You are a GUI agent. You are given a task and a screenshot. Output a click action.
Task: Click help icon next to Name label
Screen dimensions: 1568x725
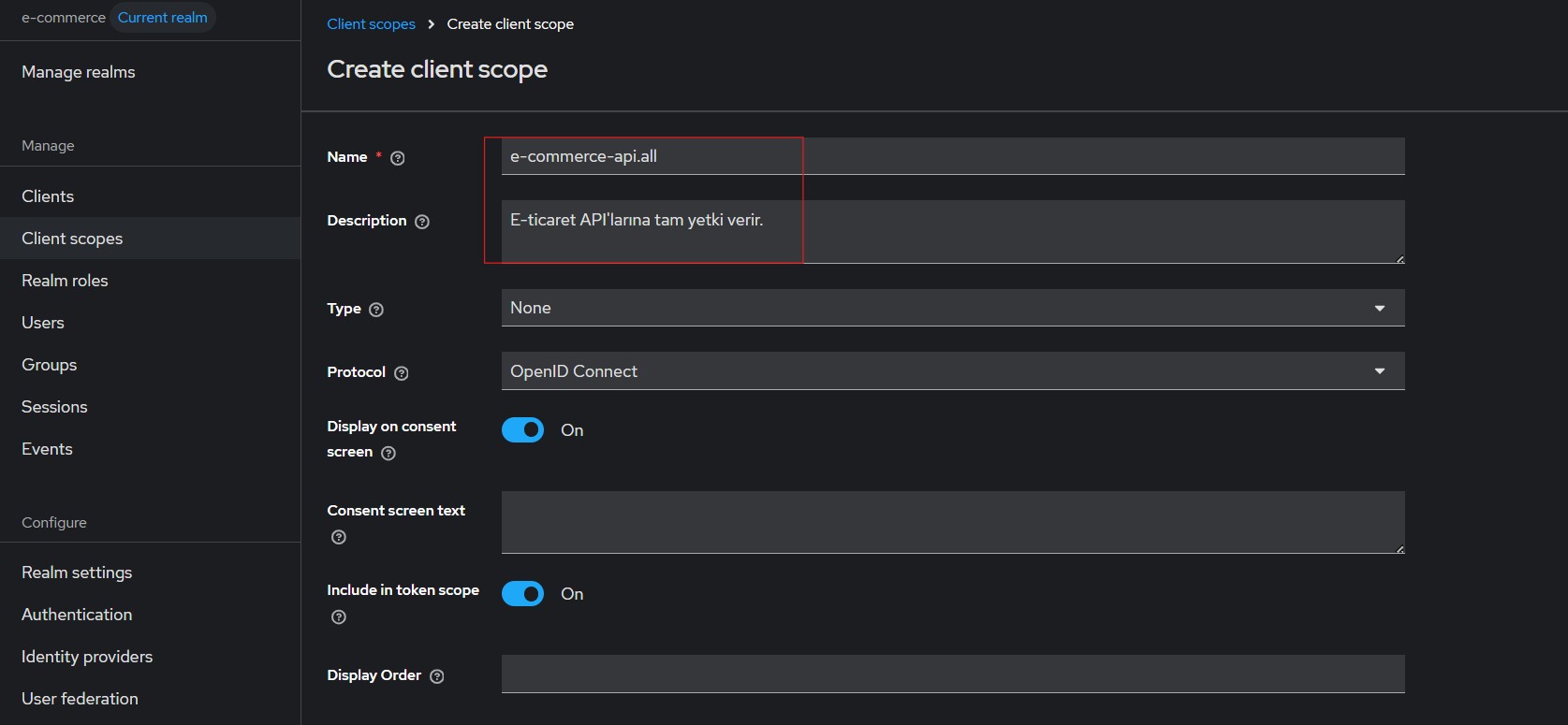(x=398, y=158)
